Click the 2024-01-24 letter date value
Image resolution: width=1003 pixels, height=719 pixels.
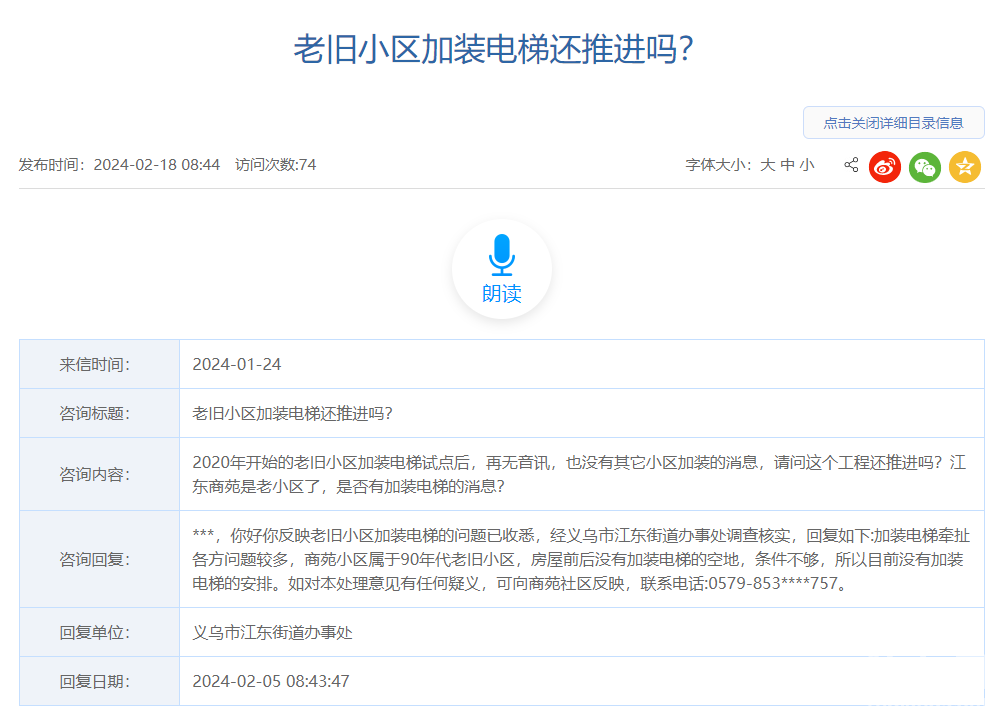pyautogui.click(x=237, y=364)
